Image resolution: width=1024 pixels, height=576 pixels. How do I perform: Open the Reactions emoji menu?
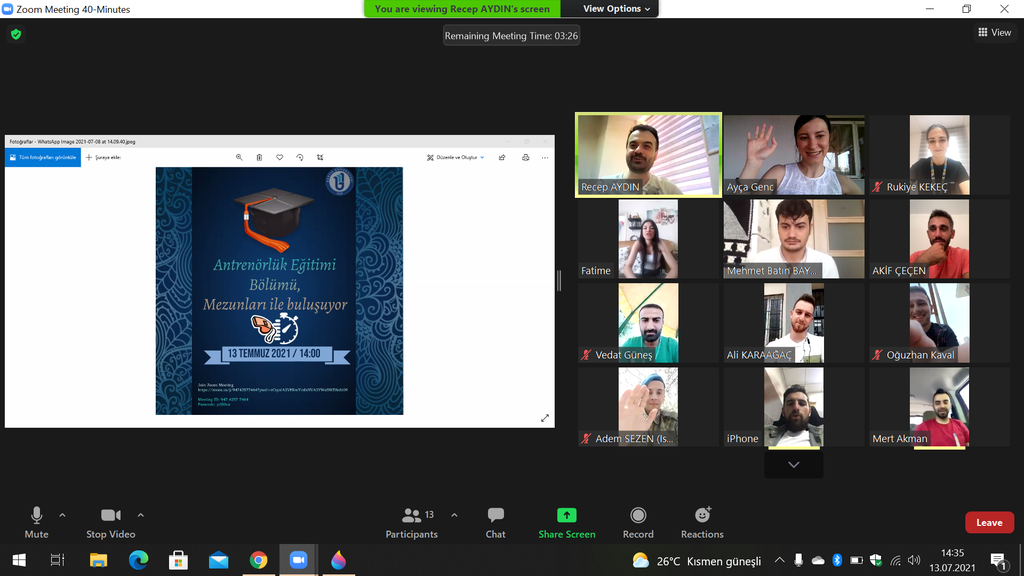pyautogui.click(x=702, y=516)
